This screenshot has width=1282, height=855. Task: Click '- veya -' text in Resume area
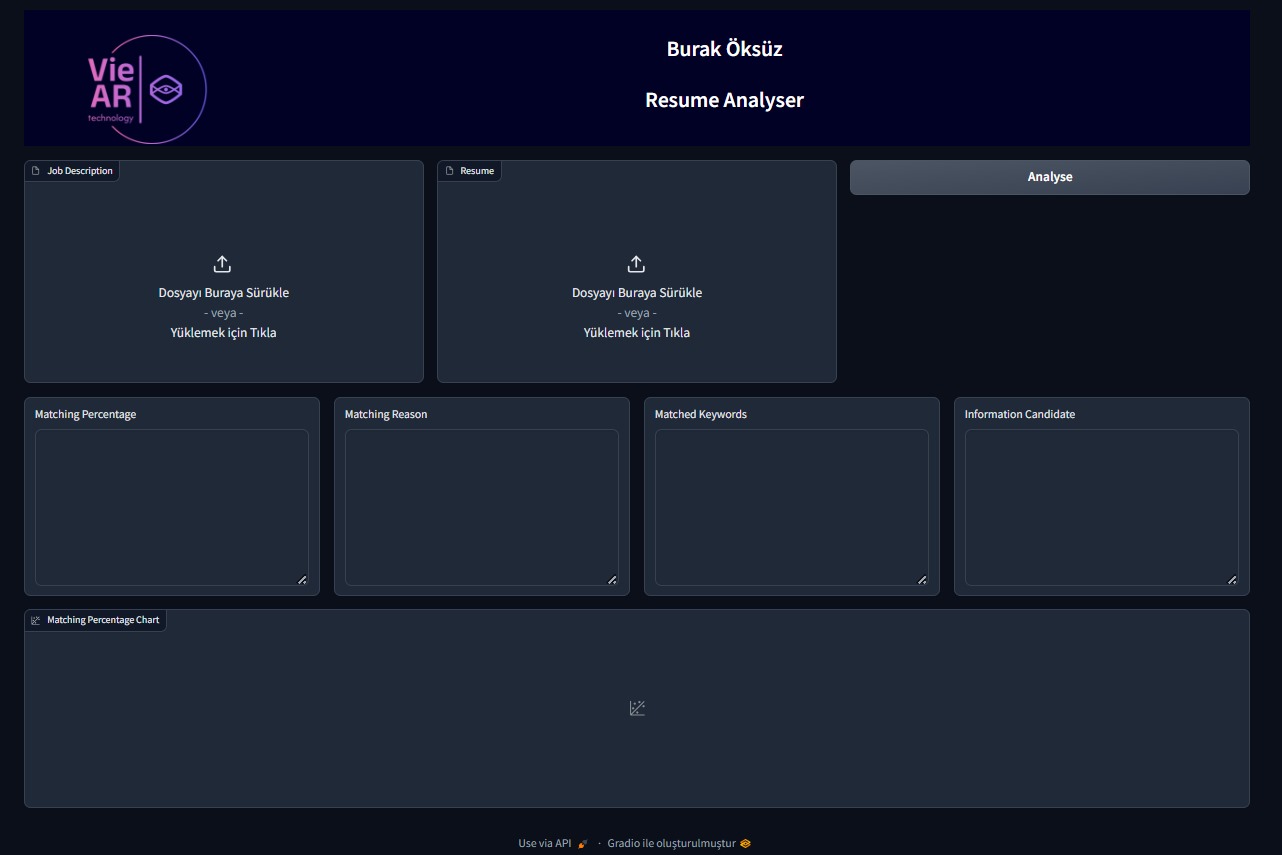637,313
